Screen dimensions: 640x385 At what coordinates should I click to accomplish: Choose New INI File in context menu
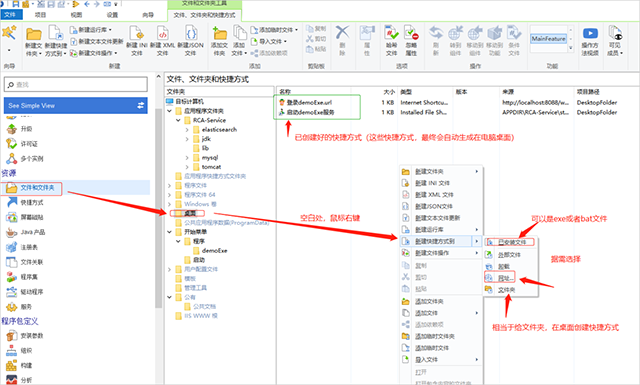pos(441,183)
